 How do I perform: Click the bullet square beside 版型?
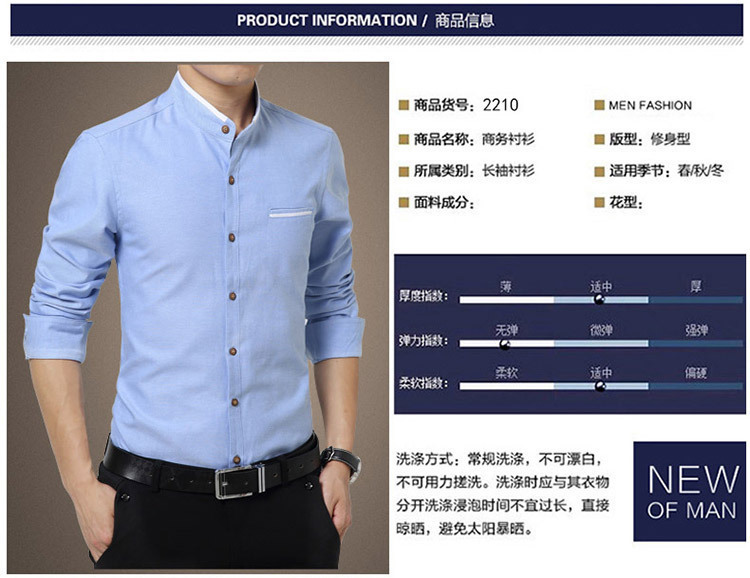599,139
